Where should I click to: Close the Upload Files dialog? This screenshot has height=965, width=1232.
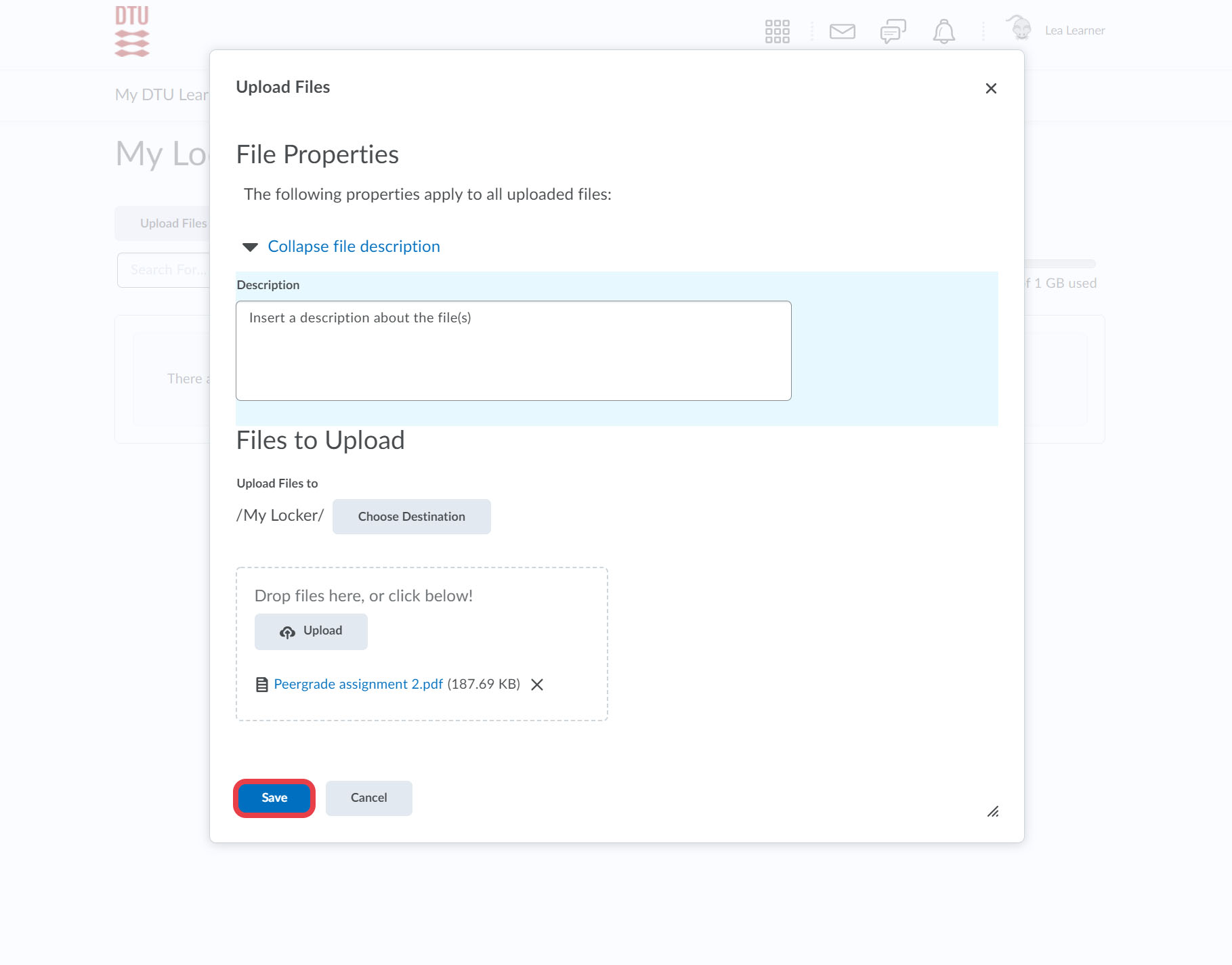(x=991, y=89)
